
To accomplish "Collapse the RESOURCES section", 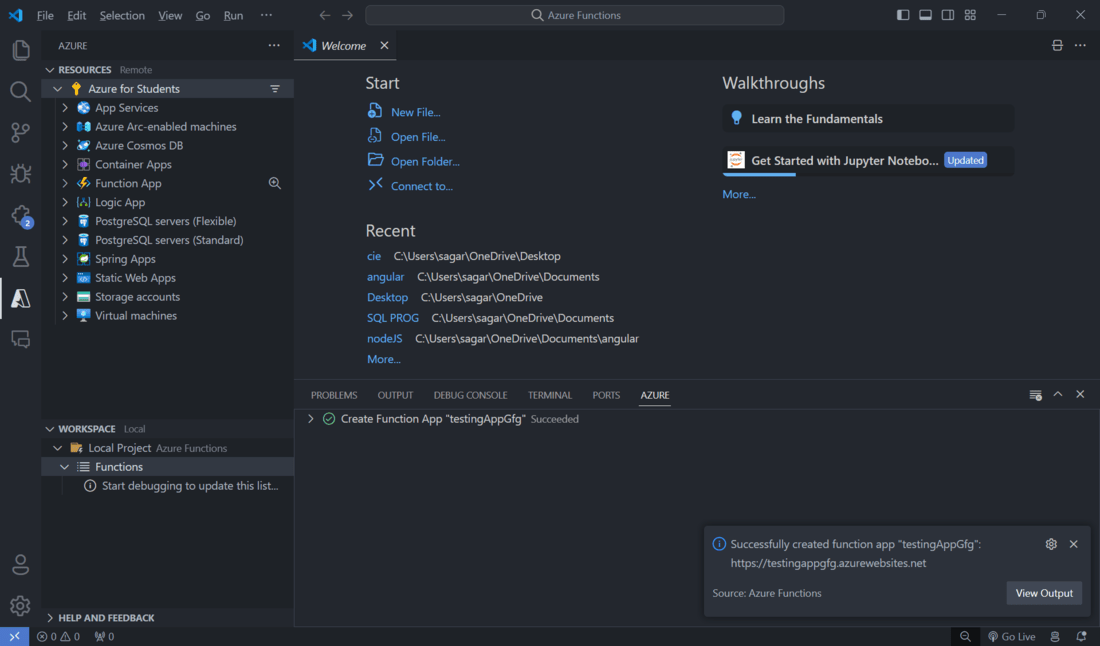I will coord(50,70).
